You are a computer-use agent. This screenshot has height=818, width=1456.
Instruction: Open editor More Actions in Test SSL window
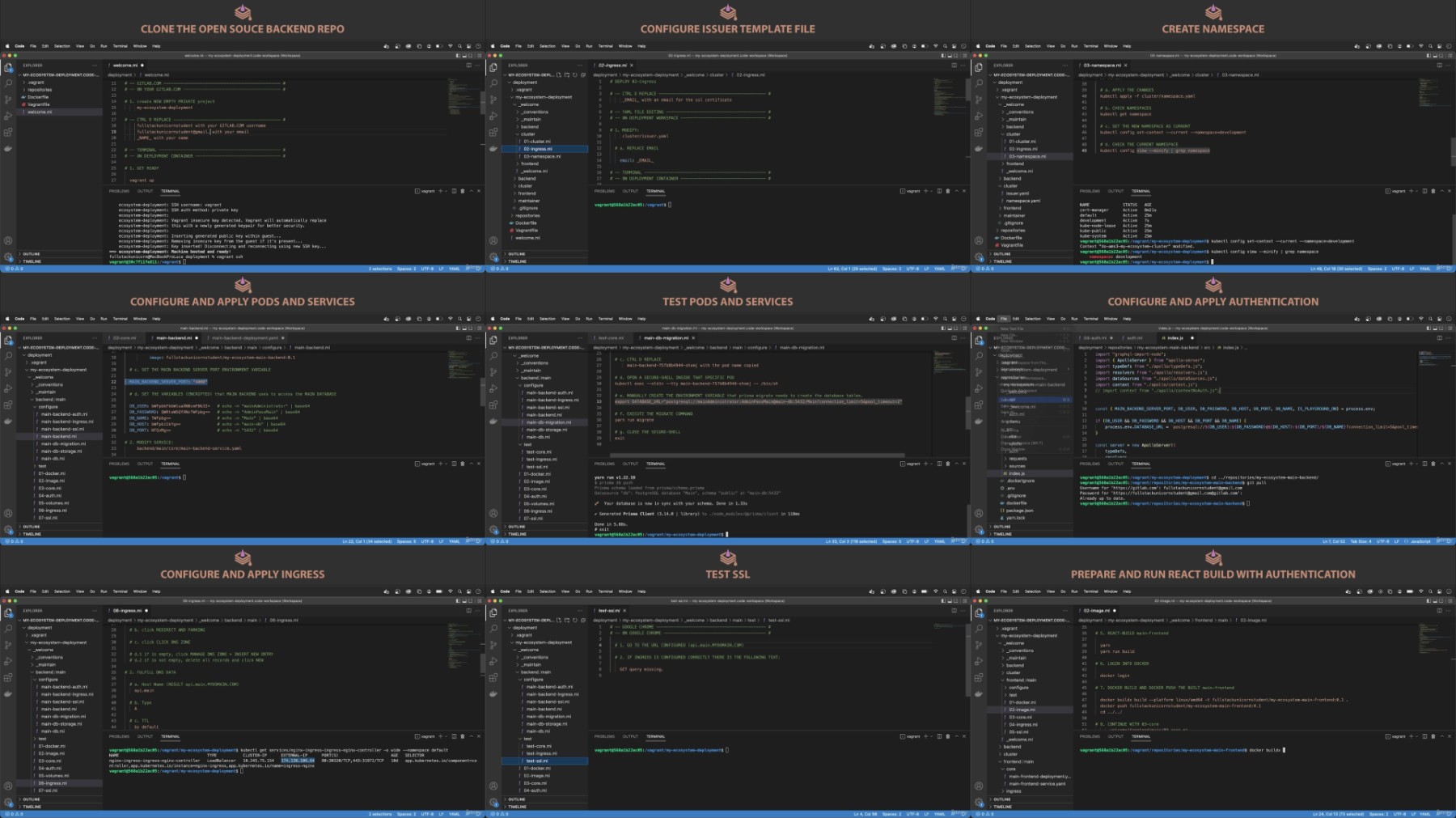coord(963,610)
